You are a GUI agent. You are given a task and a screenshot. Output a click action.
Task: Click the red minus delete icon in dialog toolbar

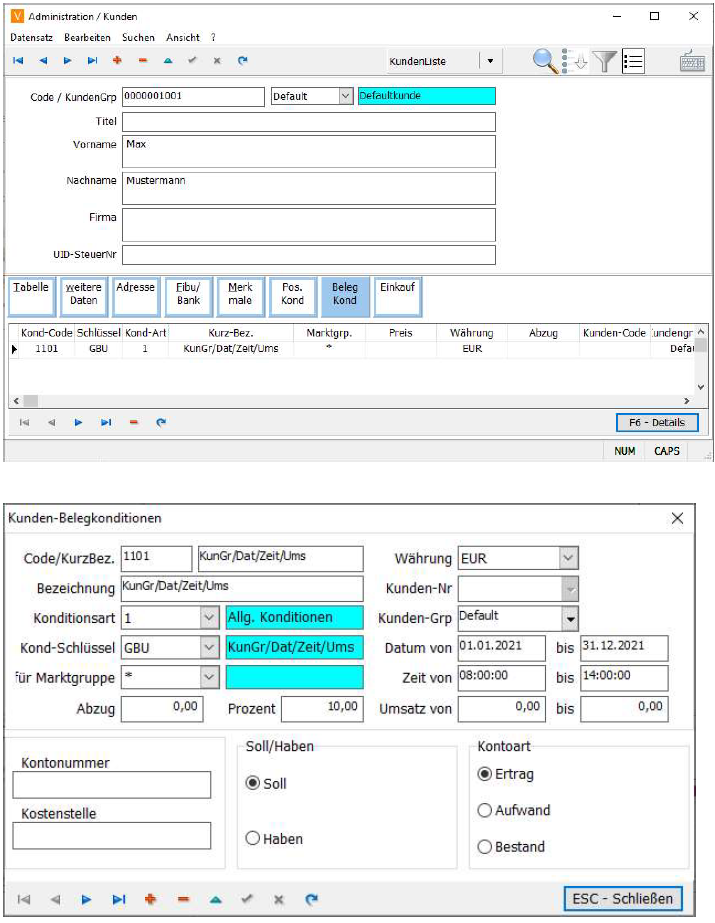click(x=182, y=899)
